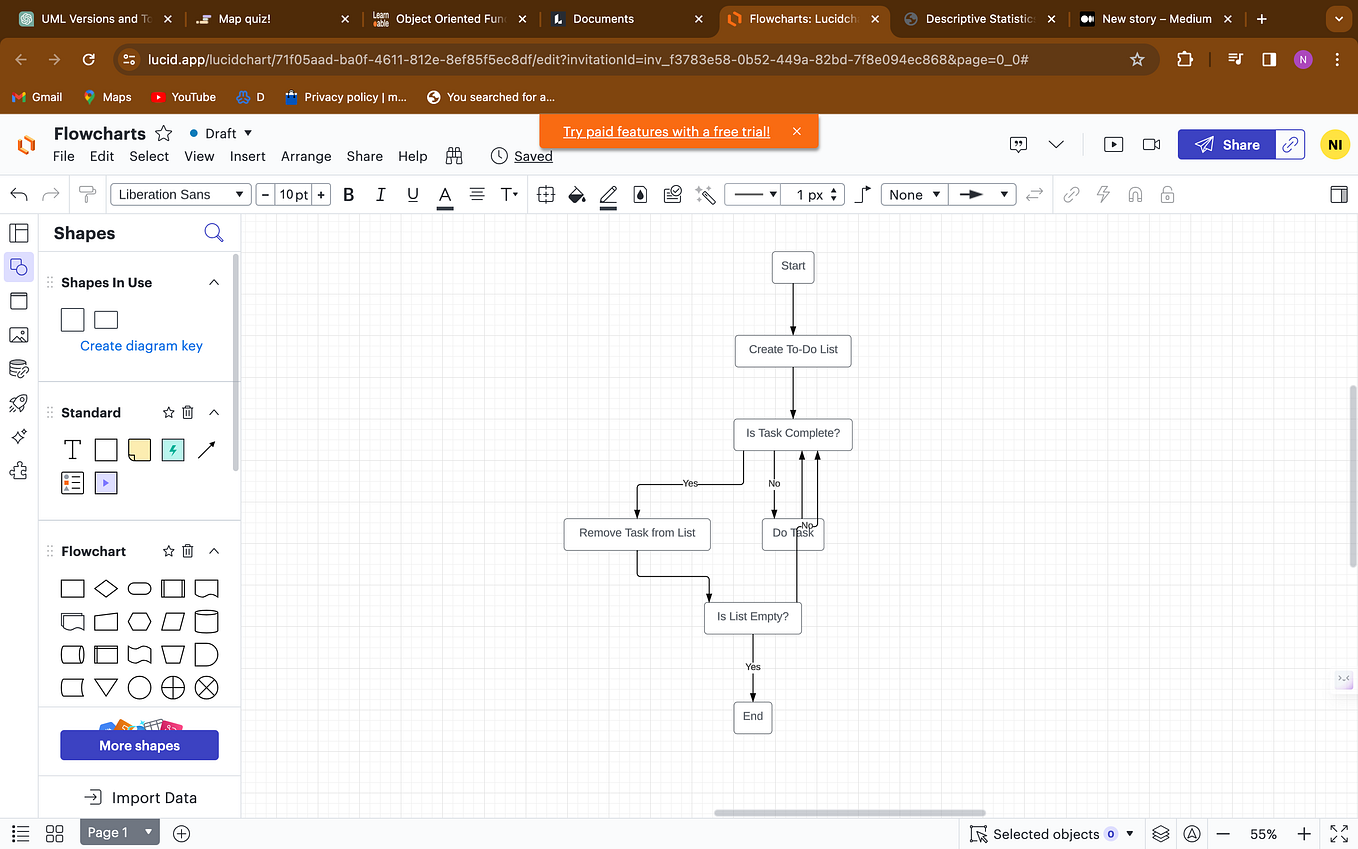Open the fill color tool
Screen dimensions: 1358x849
click(x=576, y=194)
